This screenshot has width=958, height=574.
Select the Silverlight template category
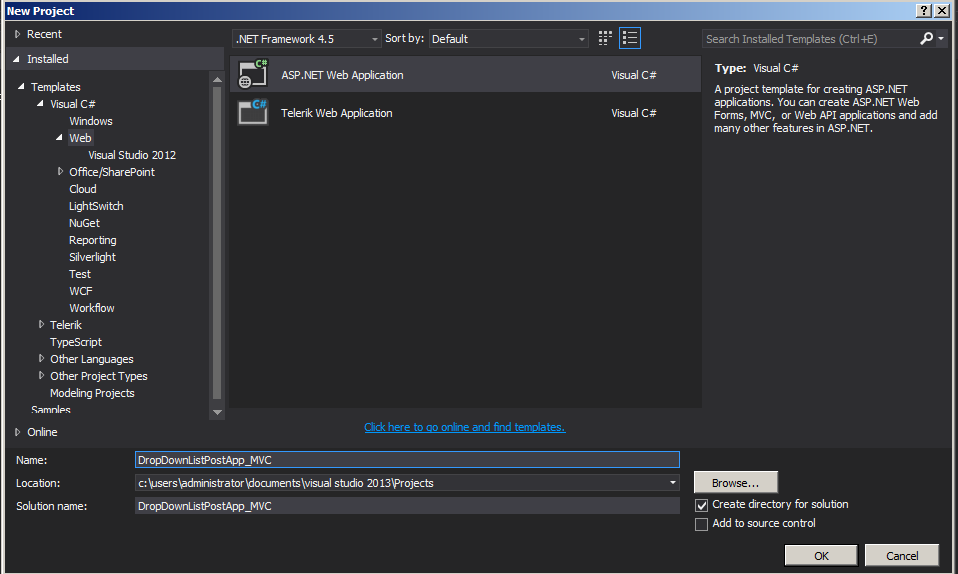pyautogui.click(x=92, y=257)
